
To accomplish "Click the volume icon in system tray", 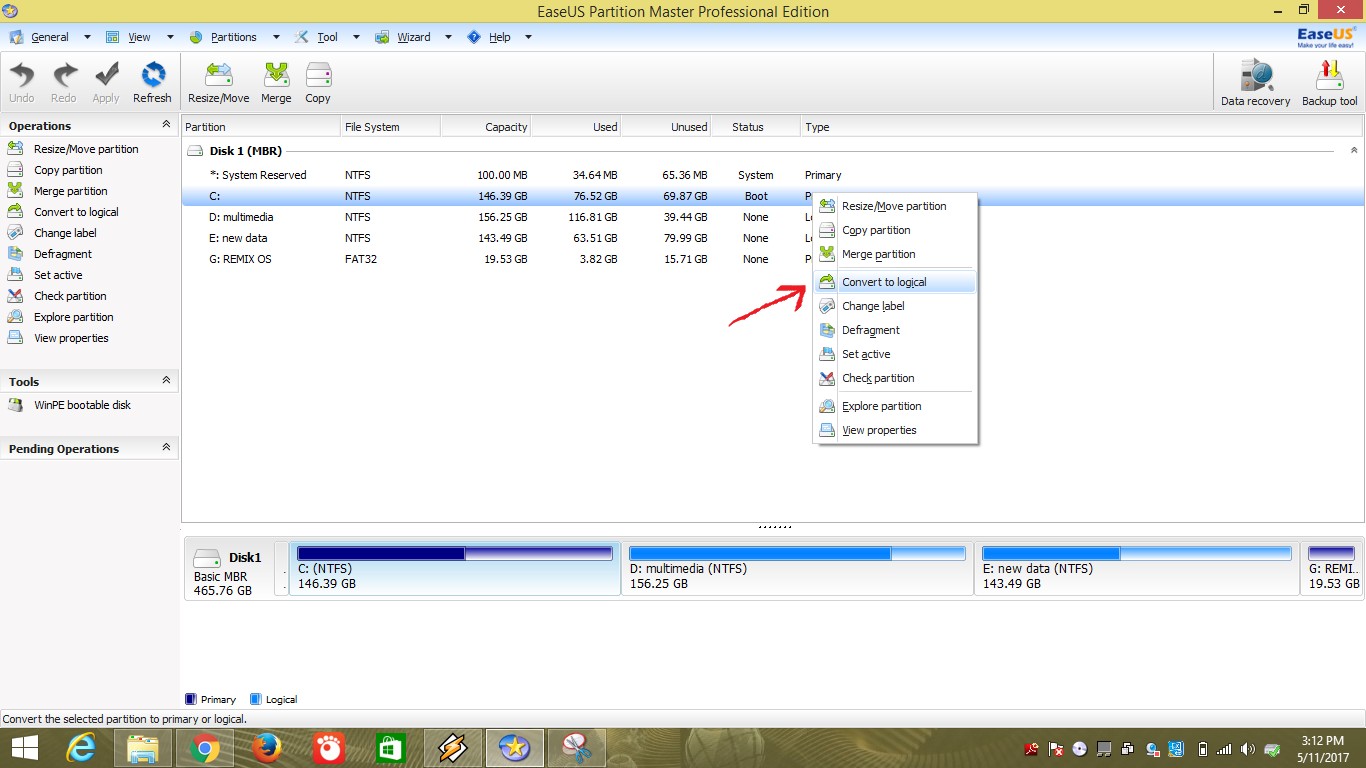I will pos(1248,749).
